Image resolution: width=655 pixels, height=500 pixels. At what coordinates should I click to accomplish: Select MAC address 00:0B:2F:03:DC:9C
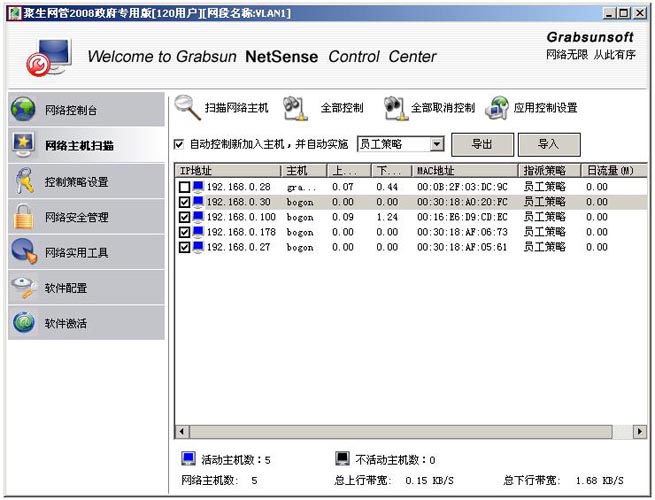[x=462, y=187]
